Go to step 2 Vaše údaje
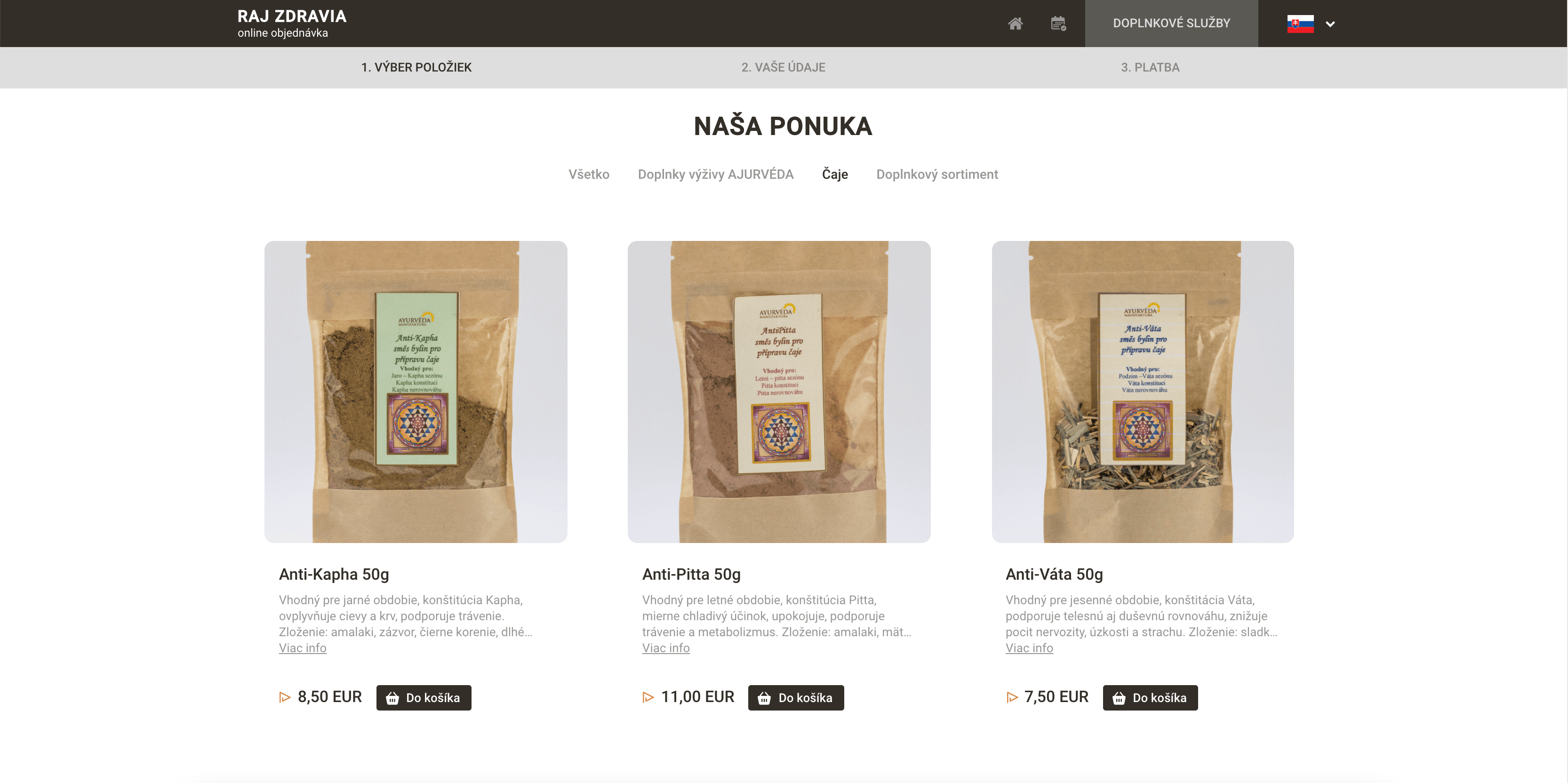The width and height of the screenshot is (1568, 783). (x=783, y=68)
